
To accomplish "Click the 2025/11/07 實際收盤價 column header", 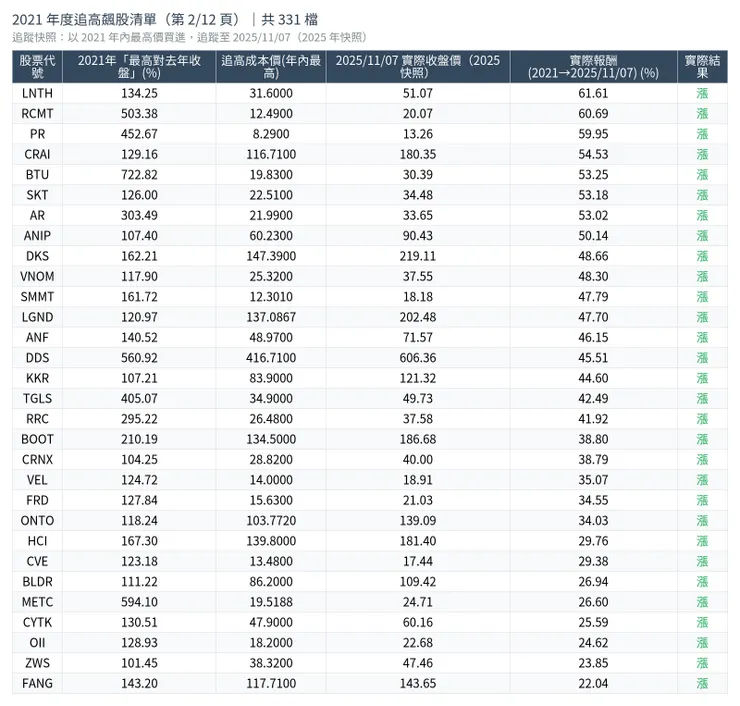I will pyautogui.click(x=417, y=67).
